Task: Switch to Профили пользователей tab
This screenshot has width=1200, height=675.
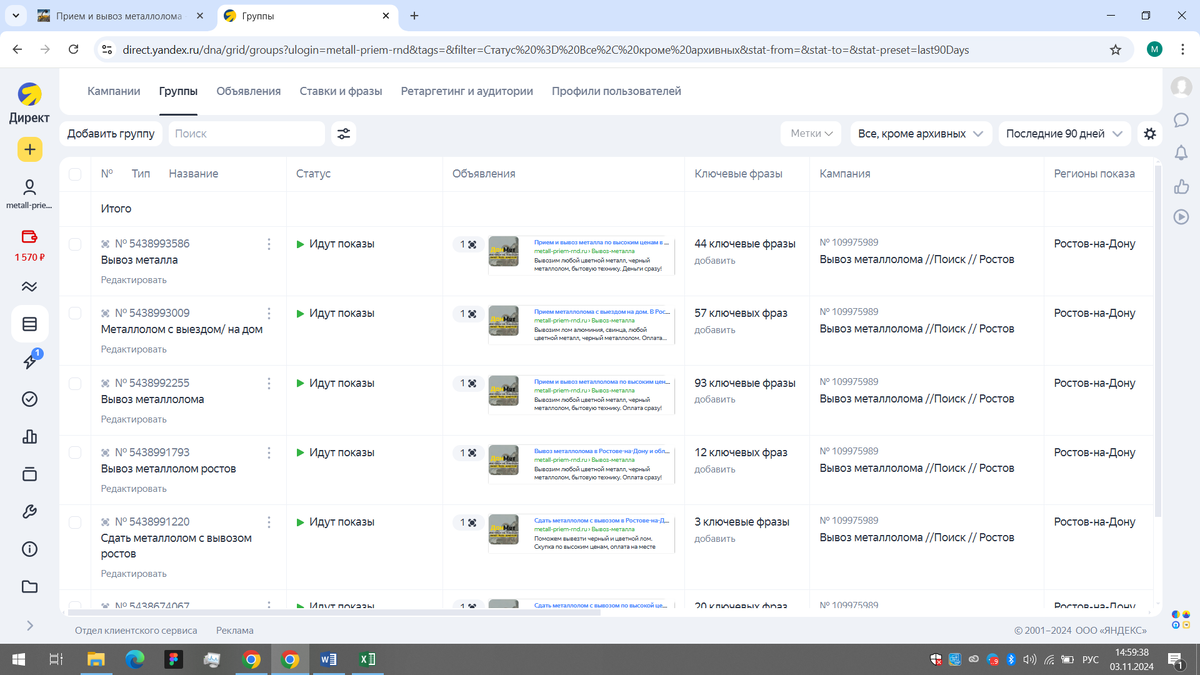Action: (616, 91)
